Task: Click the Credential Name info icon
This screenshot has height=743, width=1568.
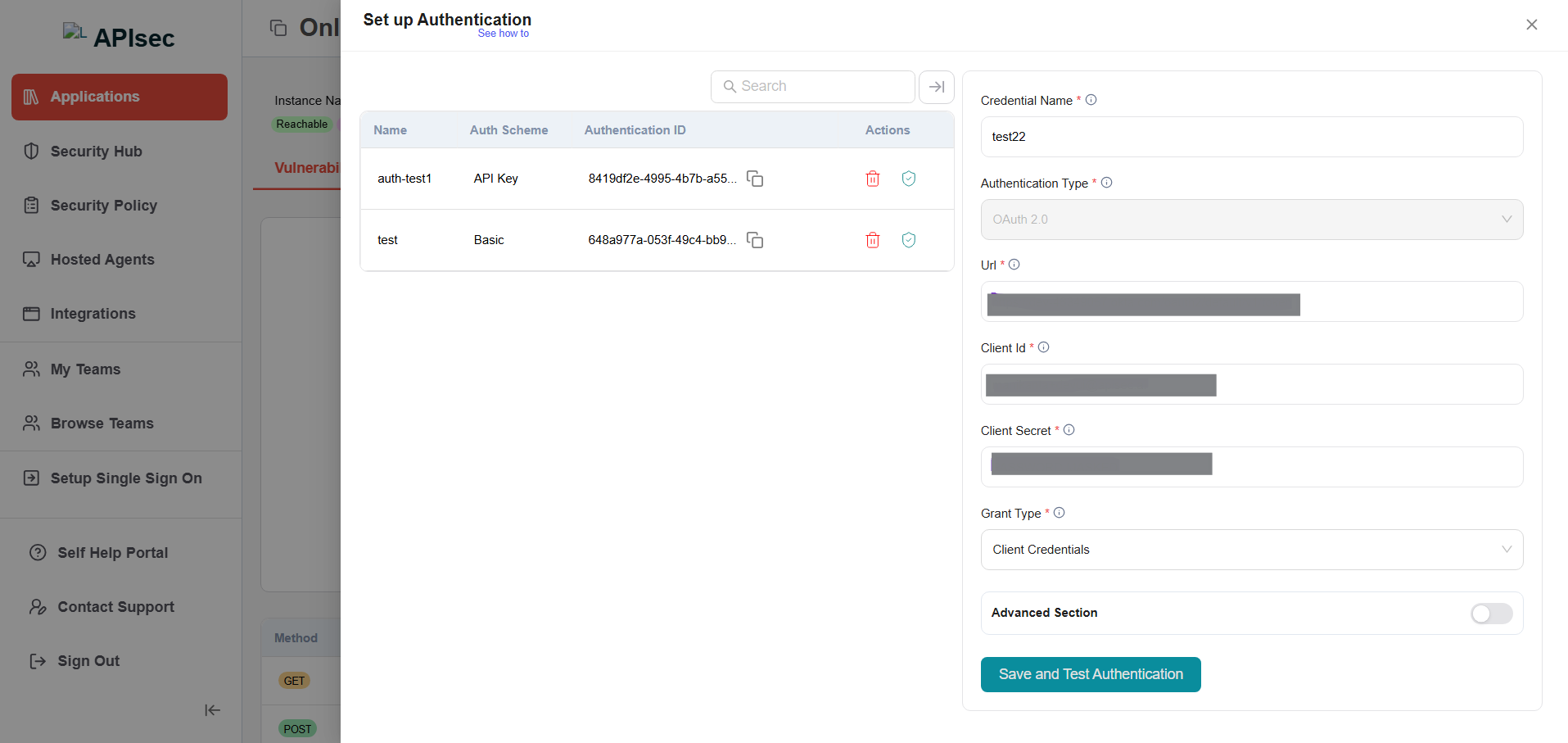Action: (x=1091, y=100)
